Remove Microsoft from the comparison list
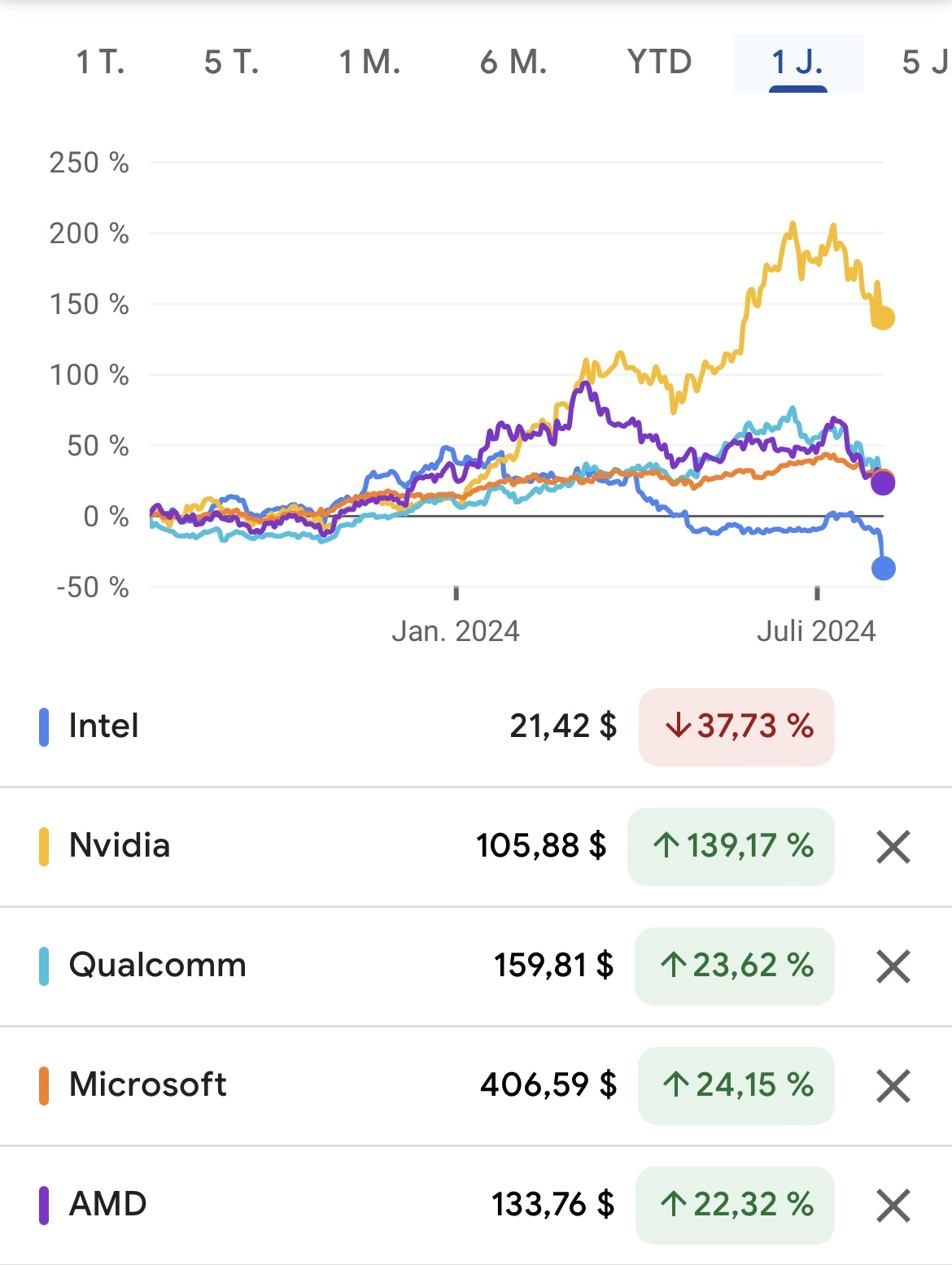The width and height of the screenshot is (952, 1265). pos(893,1086)
